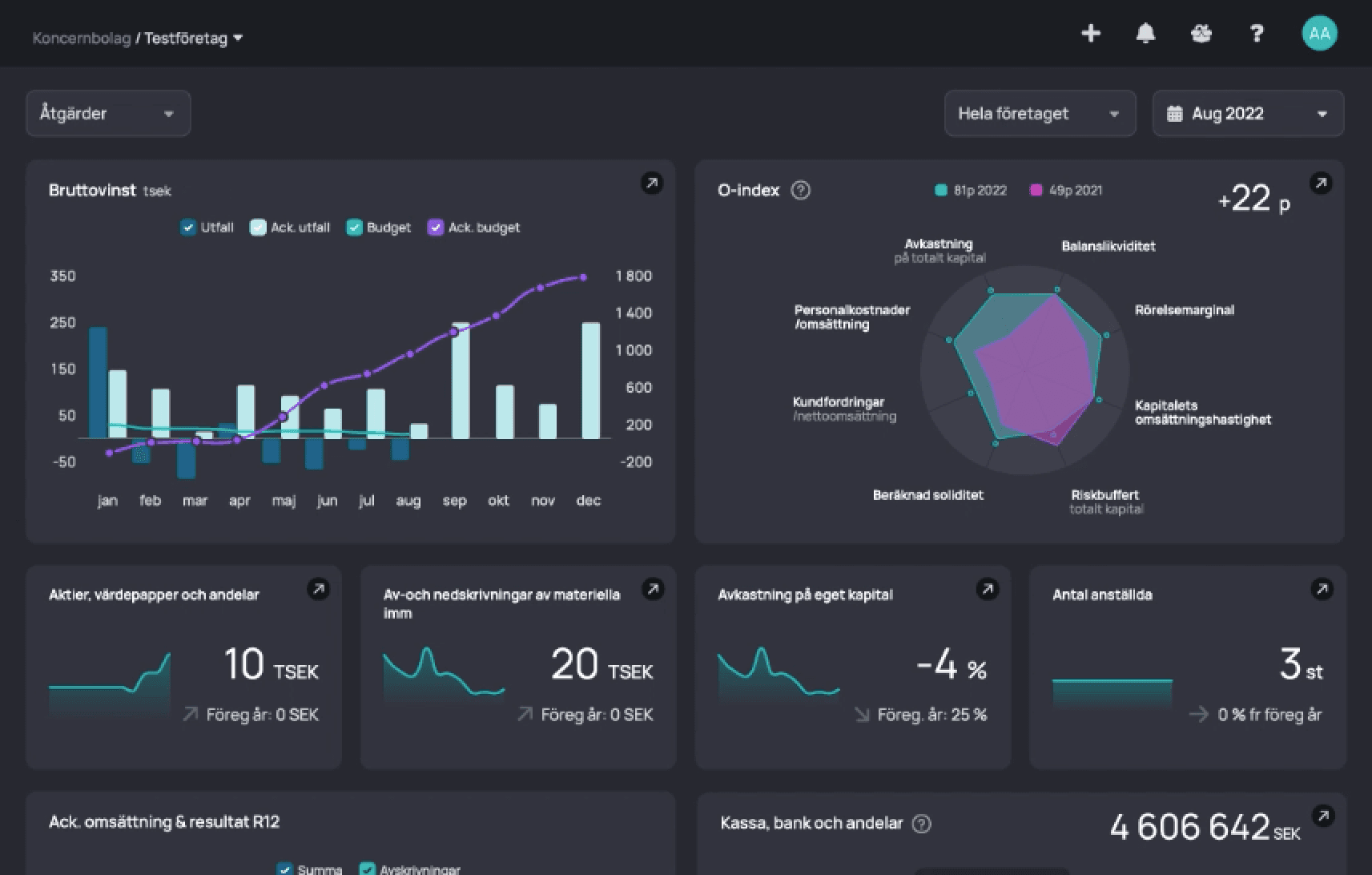The width and height of the screenshot is (1372, 875).
Task: Toggle the Budget legend checkbox
Action: (x=354, y=228)
